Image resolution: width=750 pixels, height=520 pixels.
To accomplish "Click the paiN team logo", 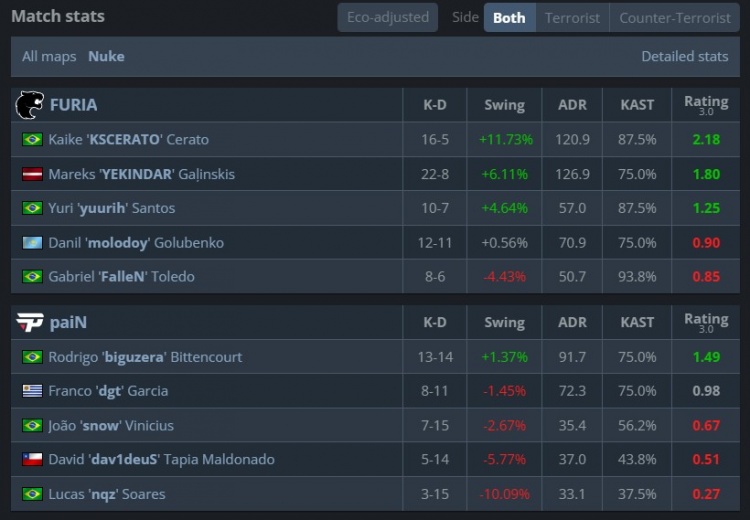I will click(x=29, y=322).
